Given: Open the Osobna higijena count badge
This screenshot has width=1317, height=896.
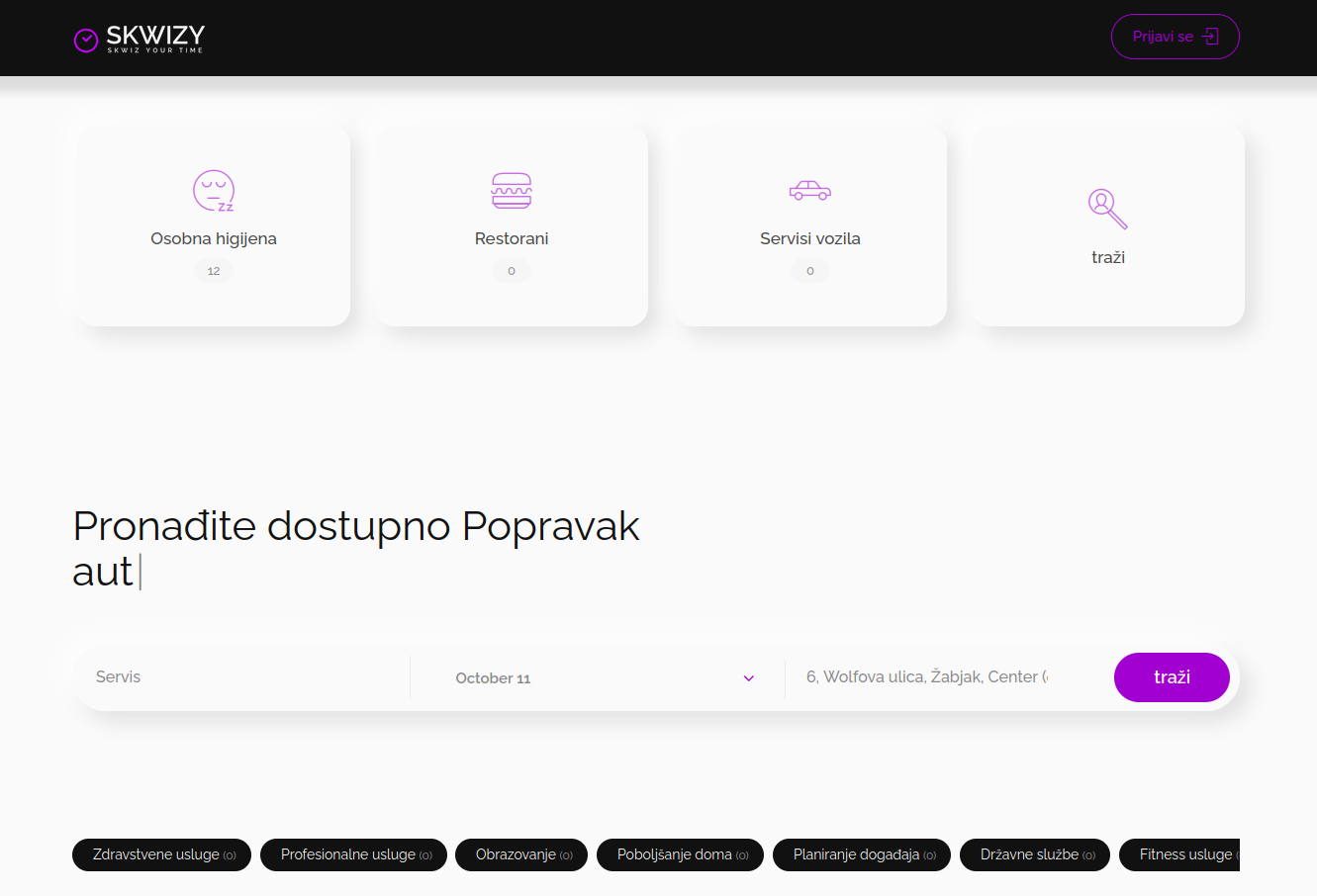Looking at the screenshot, I should point(214,271).
